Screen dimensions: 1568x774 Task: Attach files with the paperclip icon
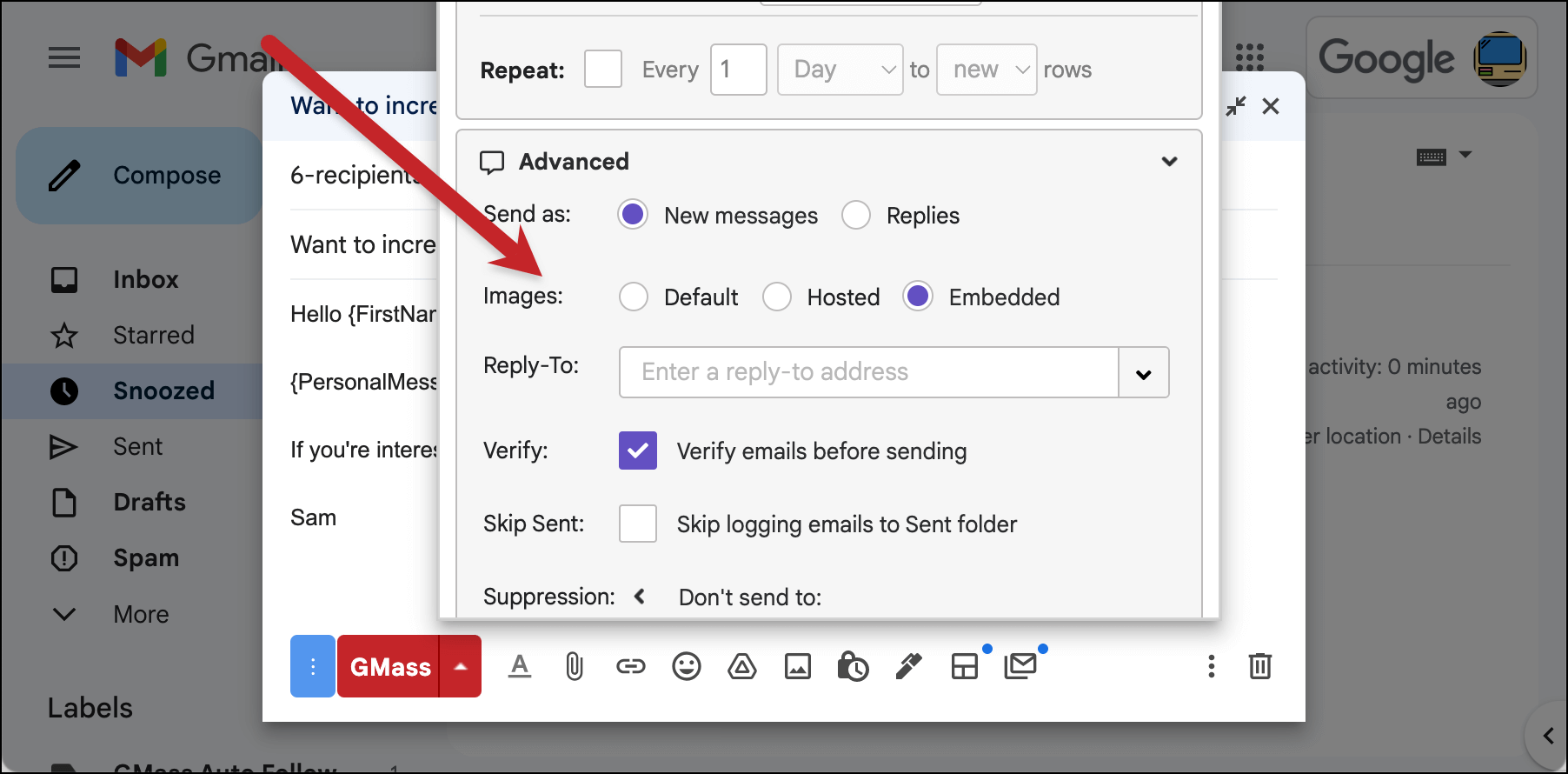(x=575, y=667)
